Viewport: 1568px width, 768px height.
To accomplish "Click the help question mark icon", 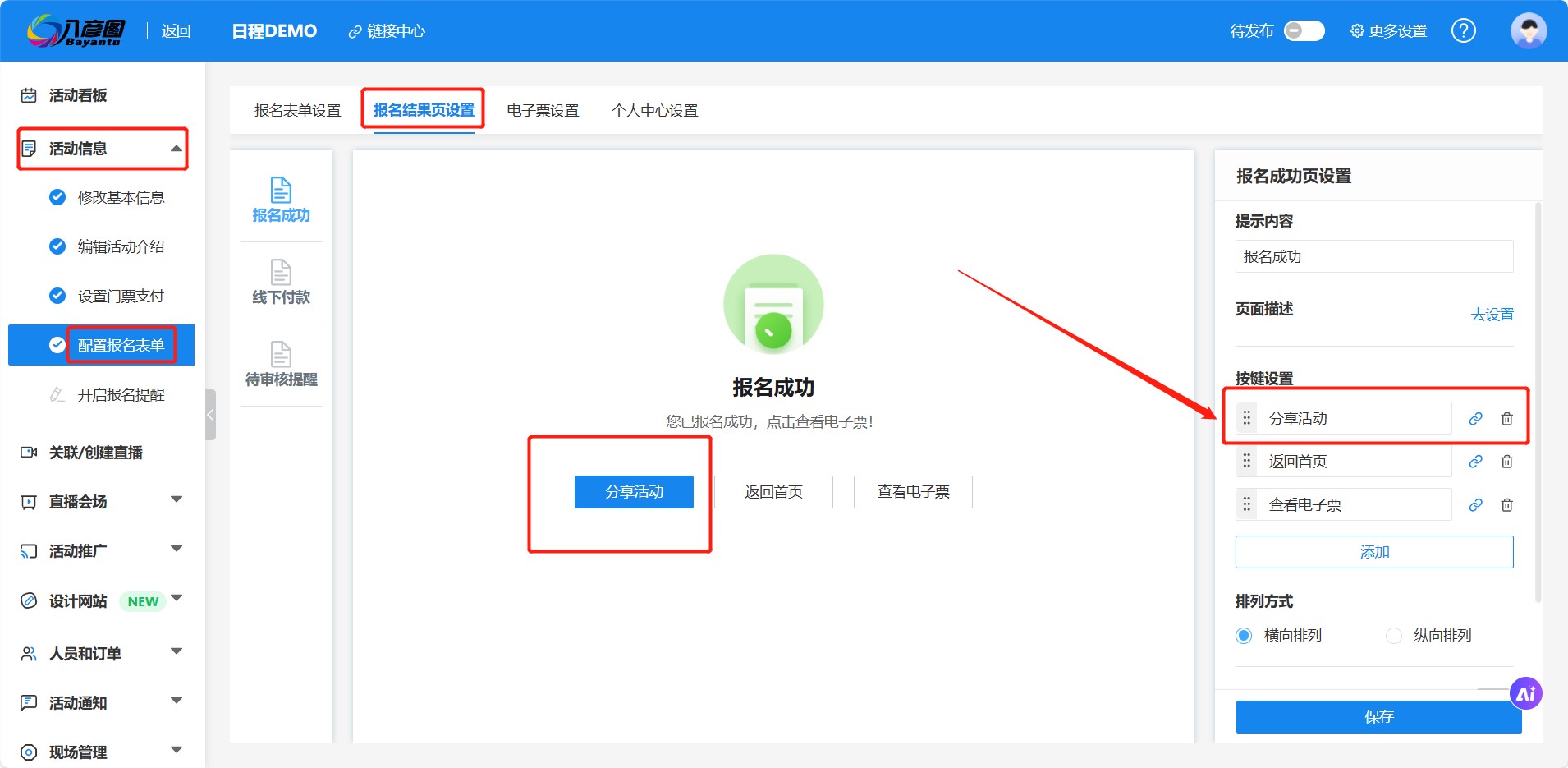I will pos(1463,31).
